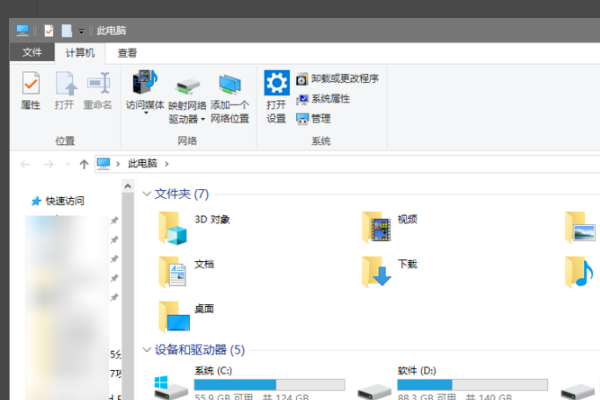The image size is (600, 400).
Task: Expand chevron after 此电脑 in address bar
Action: pos(166,164)
